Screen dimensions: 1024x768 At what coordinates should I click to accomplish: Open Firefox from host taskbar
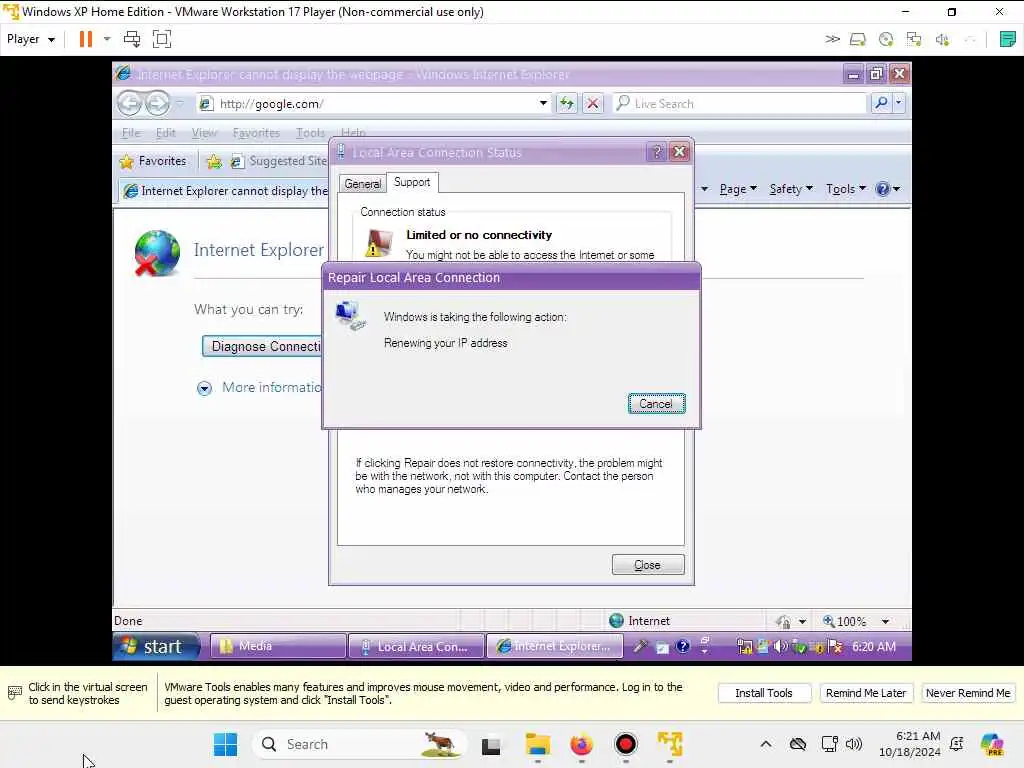tap(581, 744)
